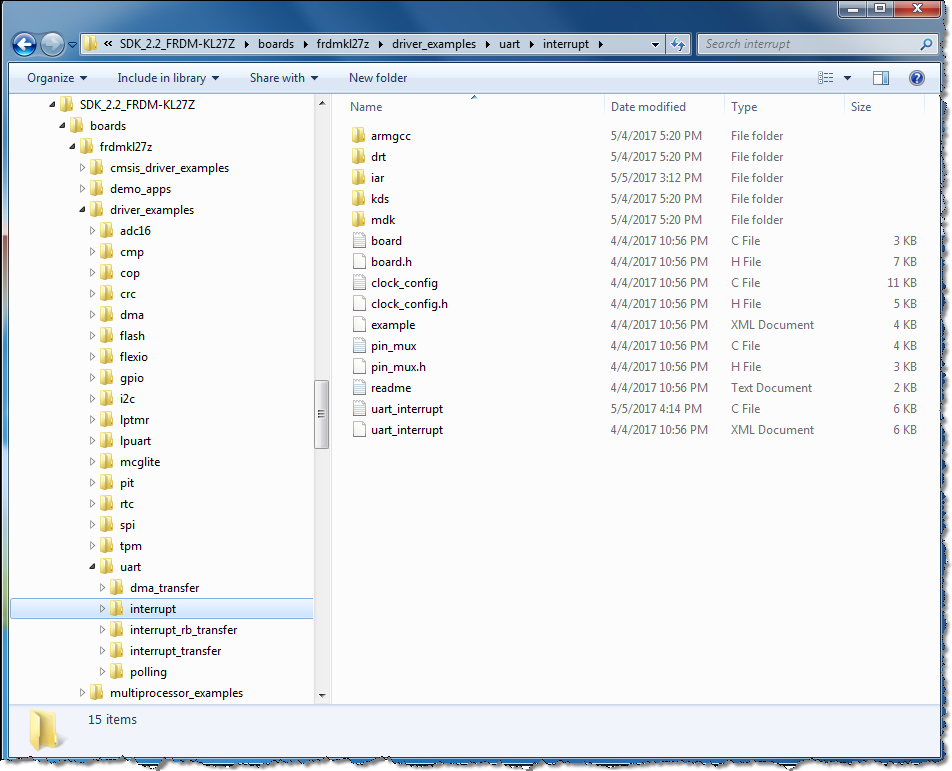
Task: Collapse the uart tree node
Action: 92,566
